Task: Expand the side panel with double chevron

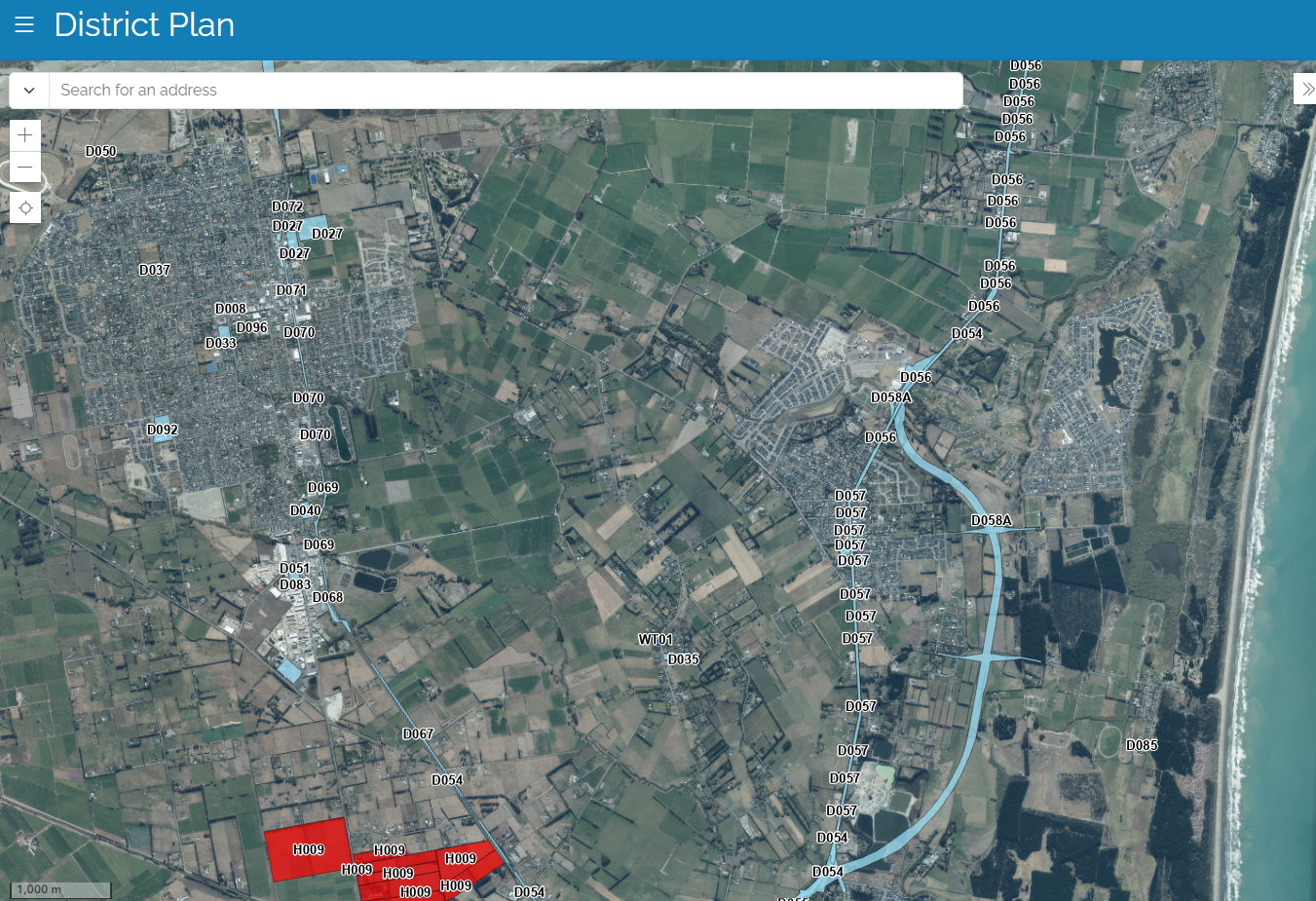Action: (1306, 90)
